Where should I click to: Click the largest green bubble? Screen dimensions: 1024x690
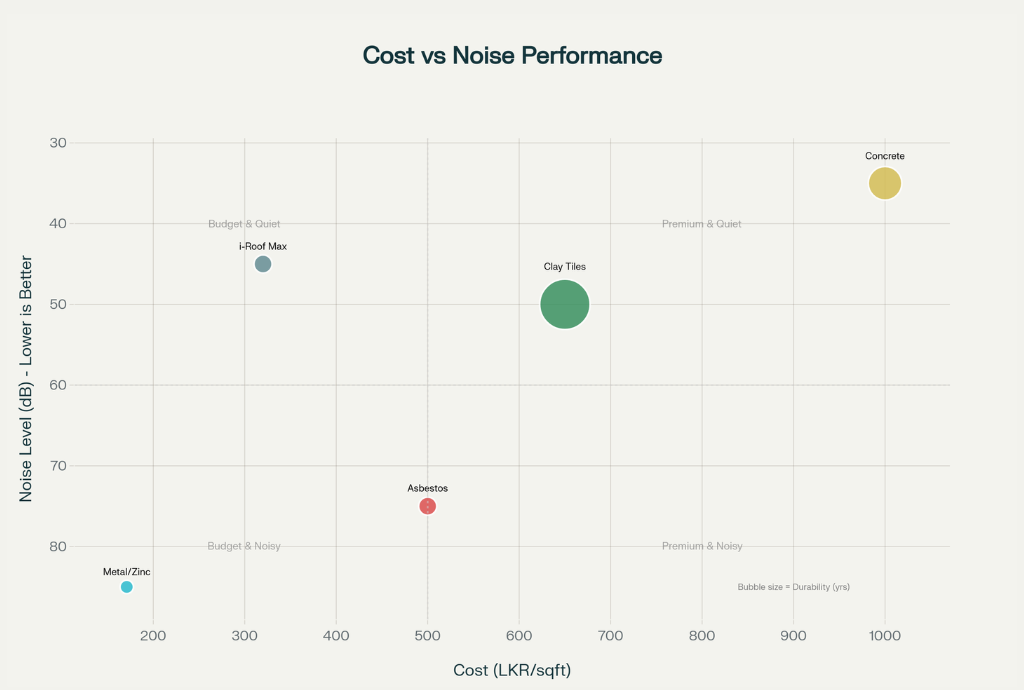564,304
